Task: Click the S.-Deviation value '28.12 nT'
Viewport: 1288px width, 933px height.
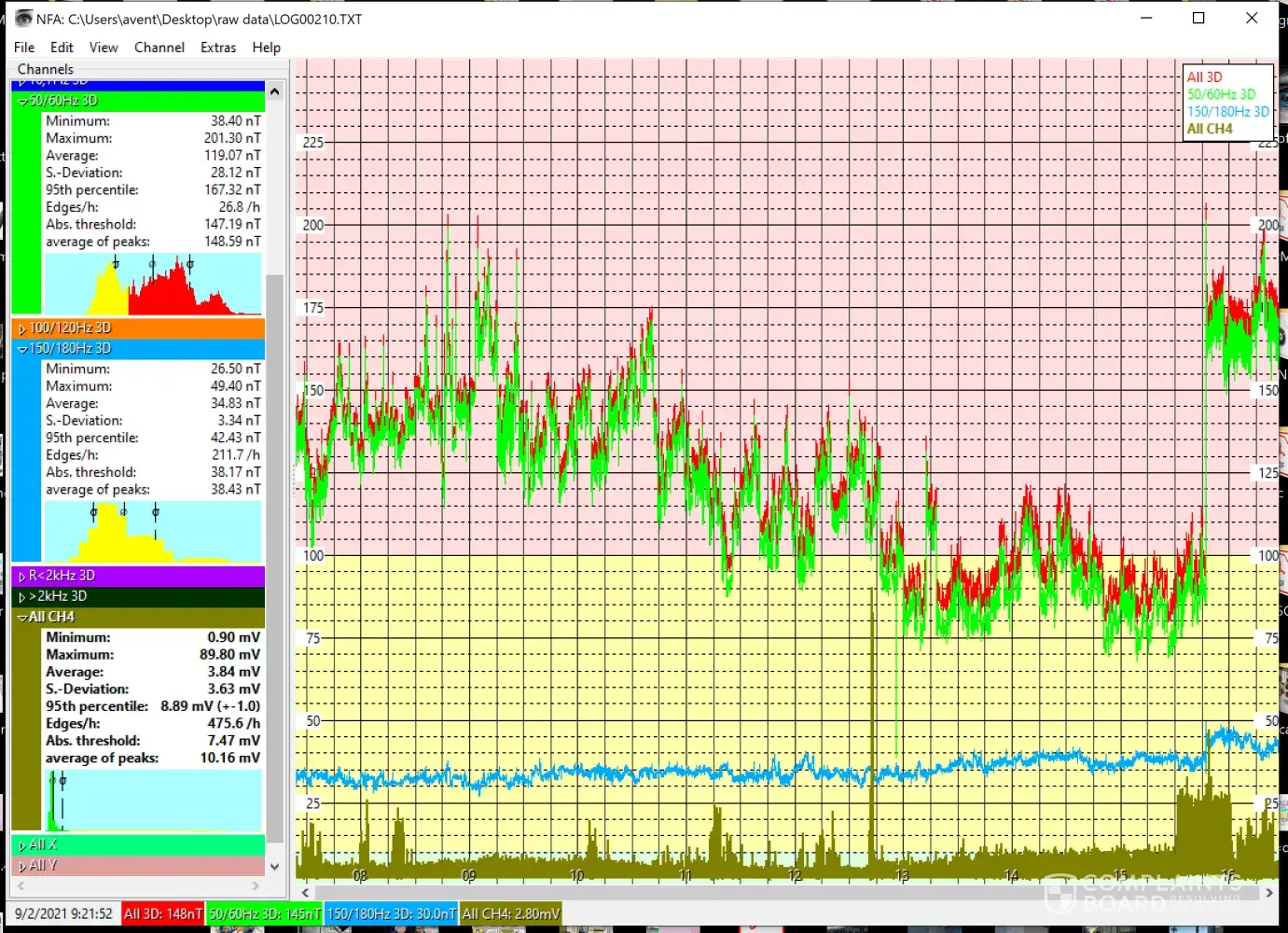Action: 236,173
